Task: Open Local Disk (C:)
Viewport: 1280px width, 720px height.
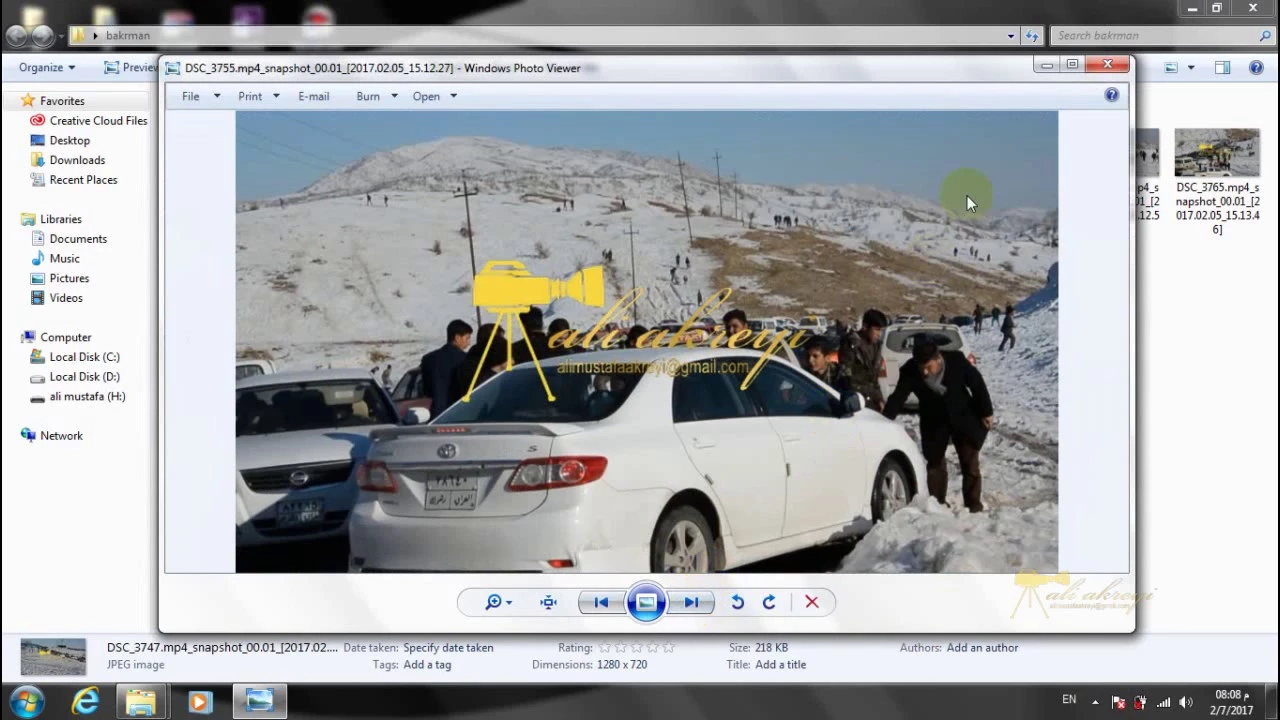Action: coord(84,357)
